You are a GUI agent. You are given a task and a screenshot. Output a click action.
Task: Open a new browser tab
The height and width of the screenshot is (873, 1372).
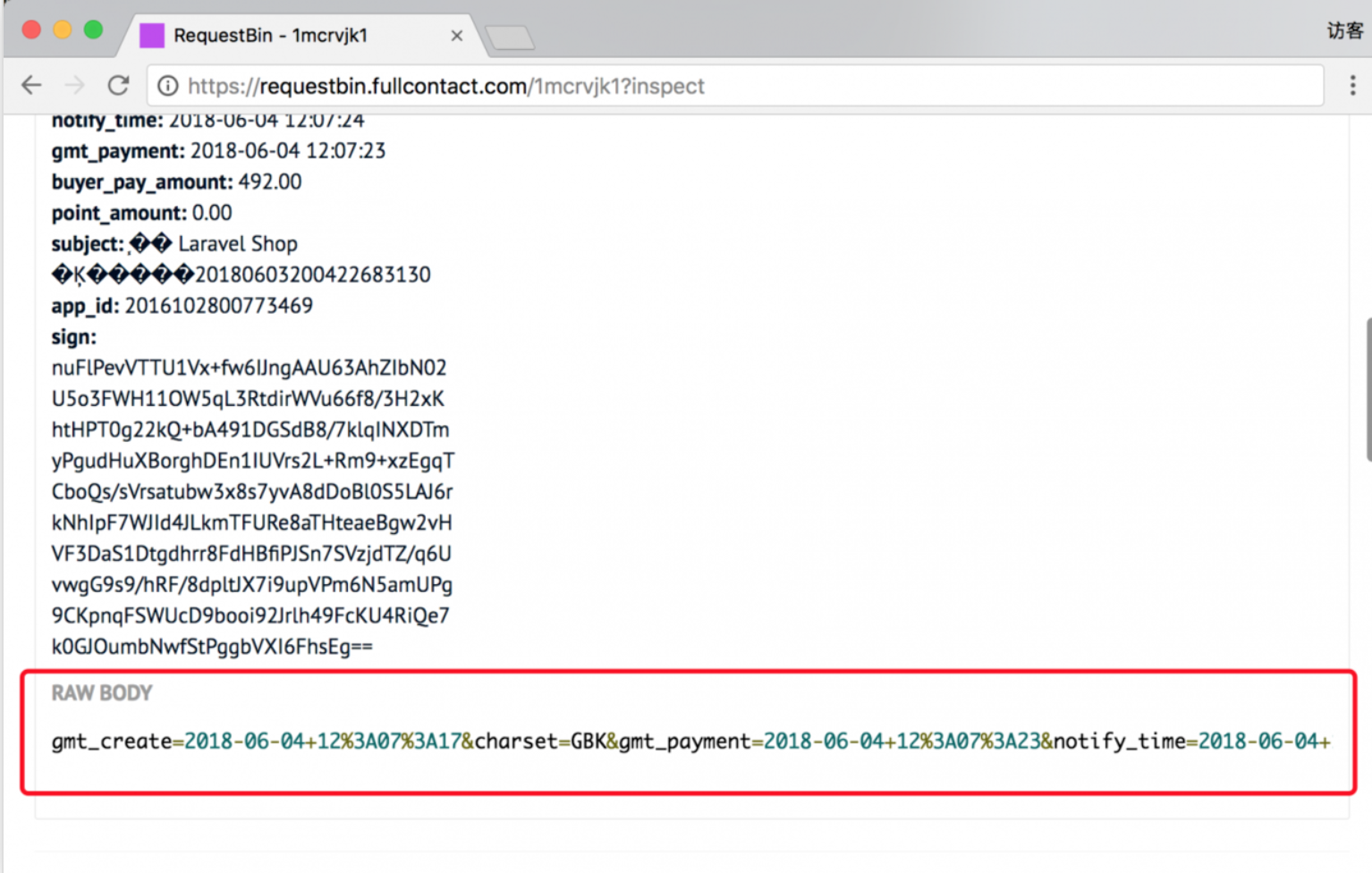[x=509, y=38]
